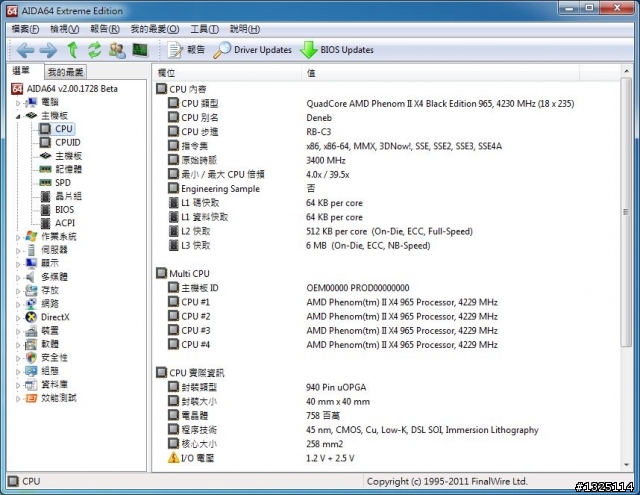Select the BIOS icon in tree
This screenshot has width=640, height=495.
pos(46,210)
